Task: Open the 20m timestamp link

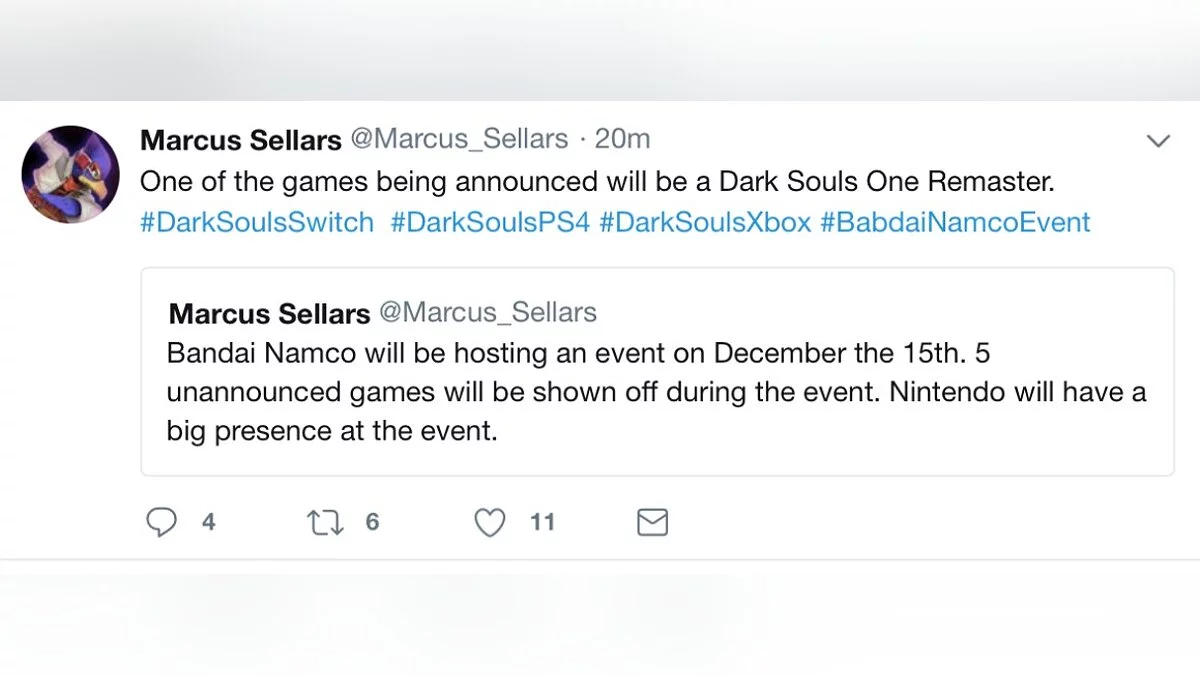Action: tap(622, 139)
